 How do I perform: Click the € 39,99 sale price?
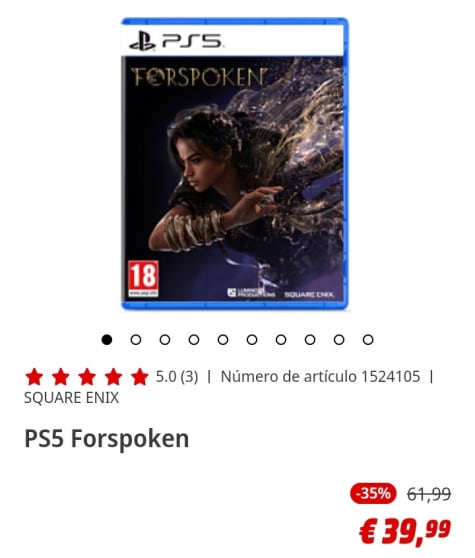click(x=405, y=532)
